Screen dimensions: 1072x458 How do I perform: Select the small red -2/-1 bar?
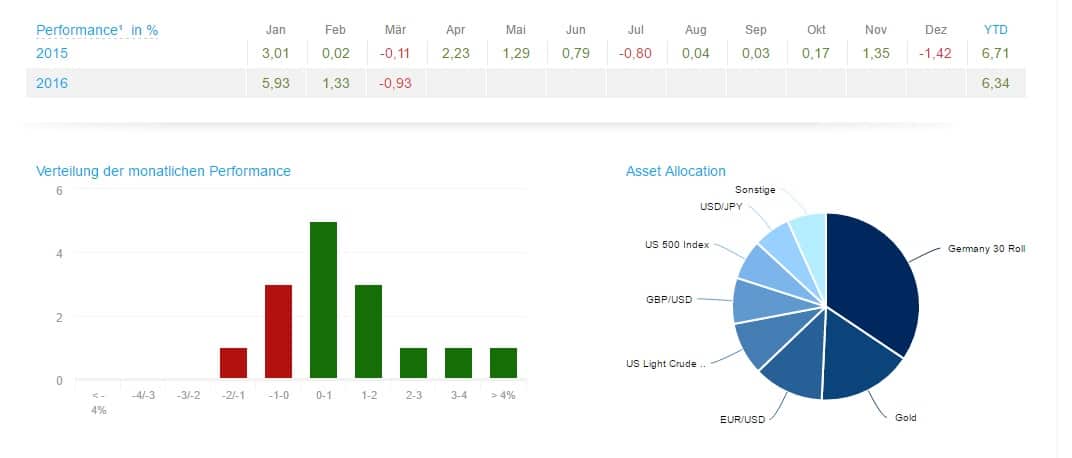(233, 364)
